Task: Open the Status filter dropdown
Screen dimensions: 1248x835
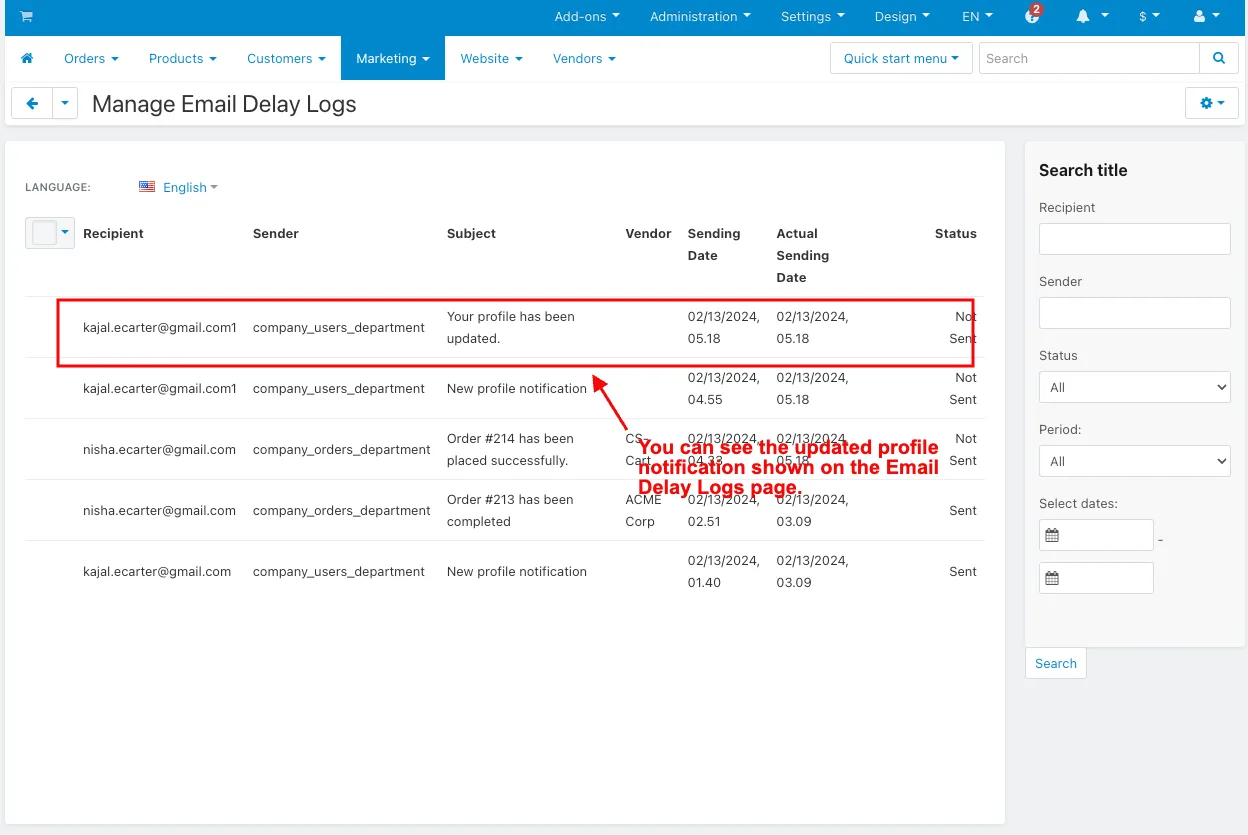Action: (1134, 387)
